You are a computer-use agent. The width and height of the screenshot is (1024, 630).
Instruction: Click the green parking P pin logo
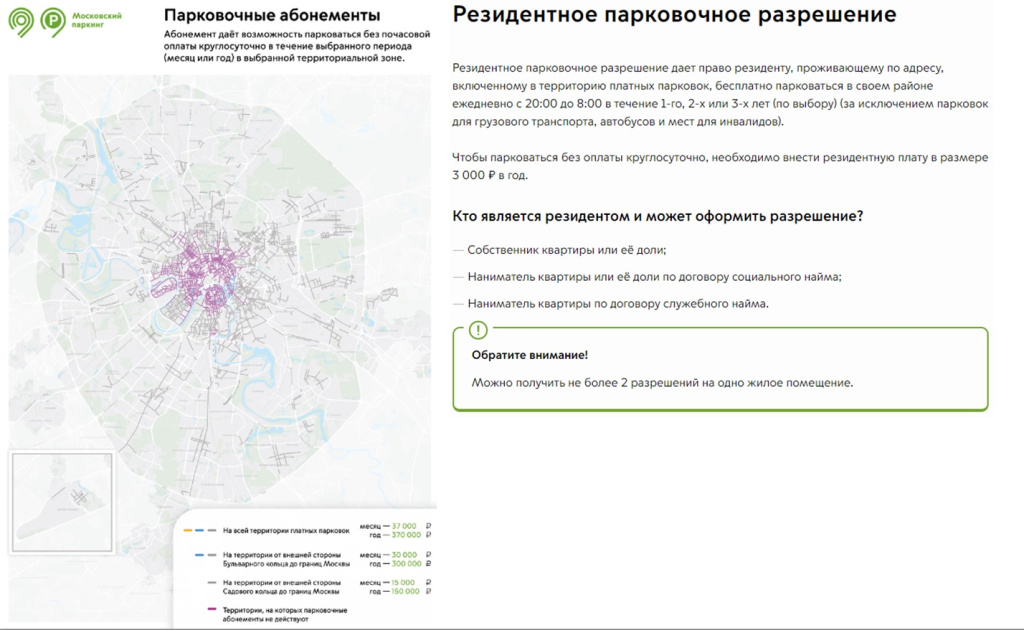53,22
